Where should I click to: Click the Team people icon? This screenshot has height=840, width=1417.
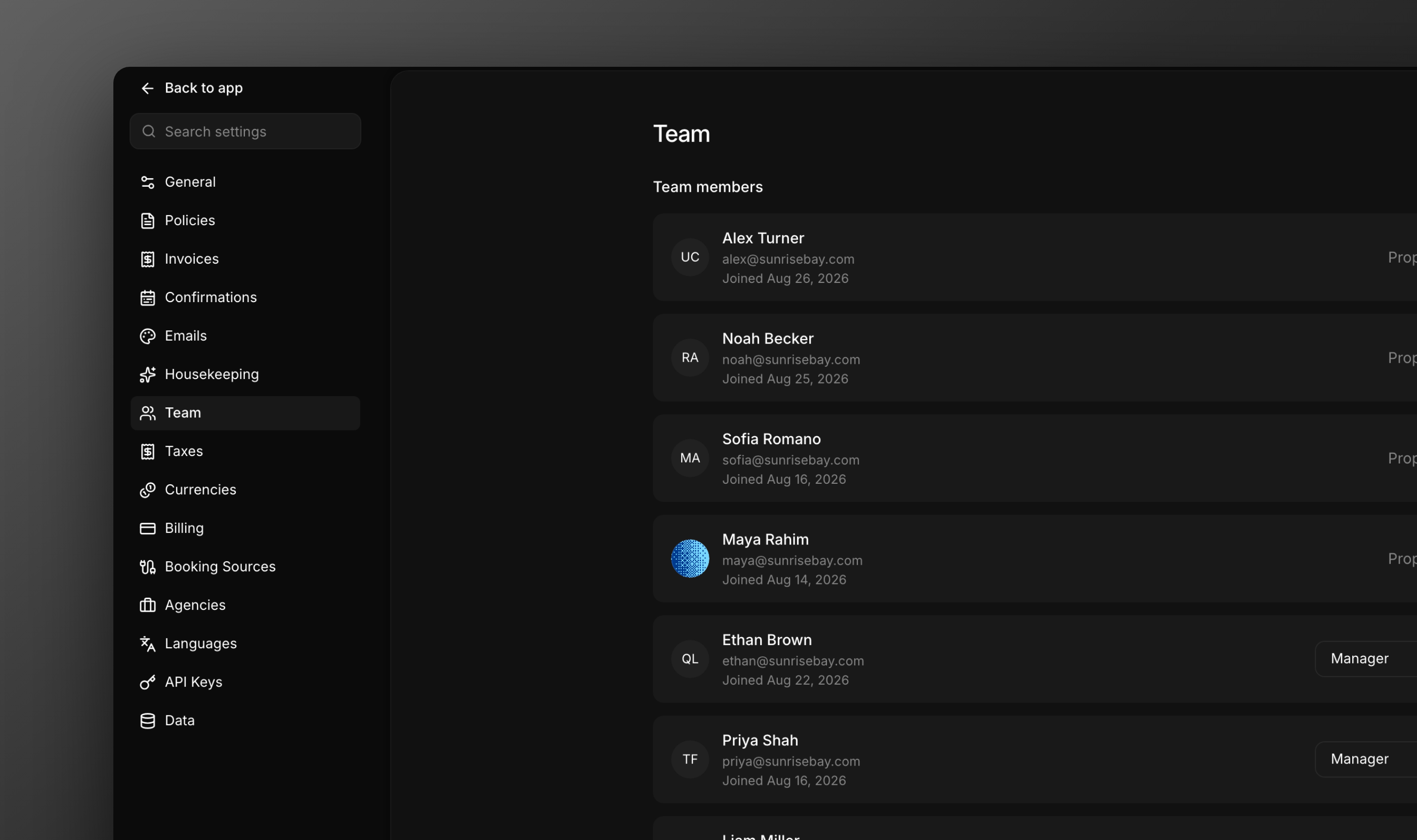click(x=147, y=413)
